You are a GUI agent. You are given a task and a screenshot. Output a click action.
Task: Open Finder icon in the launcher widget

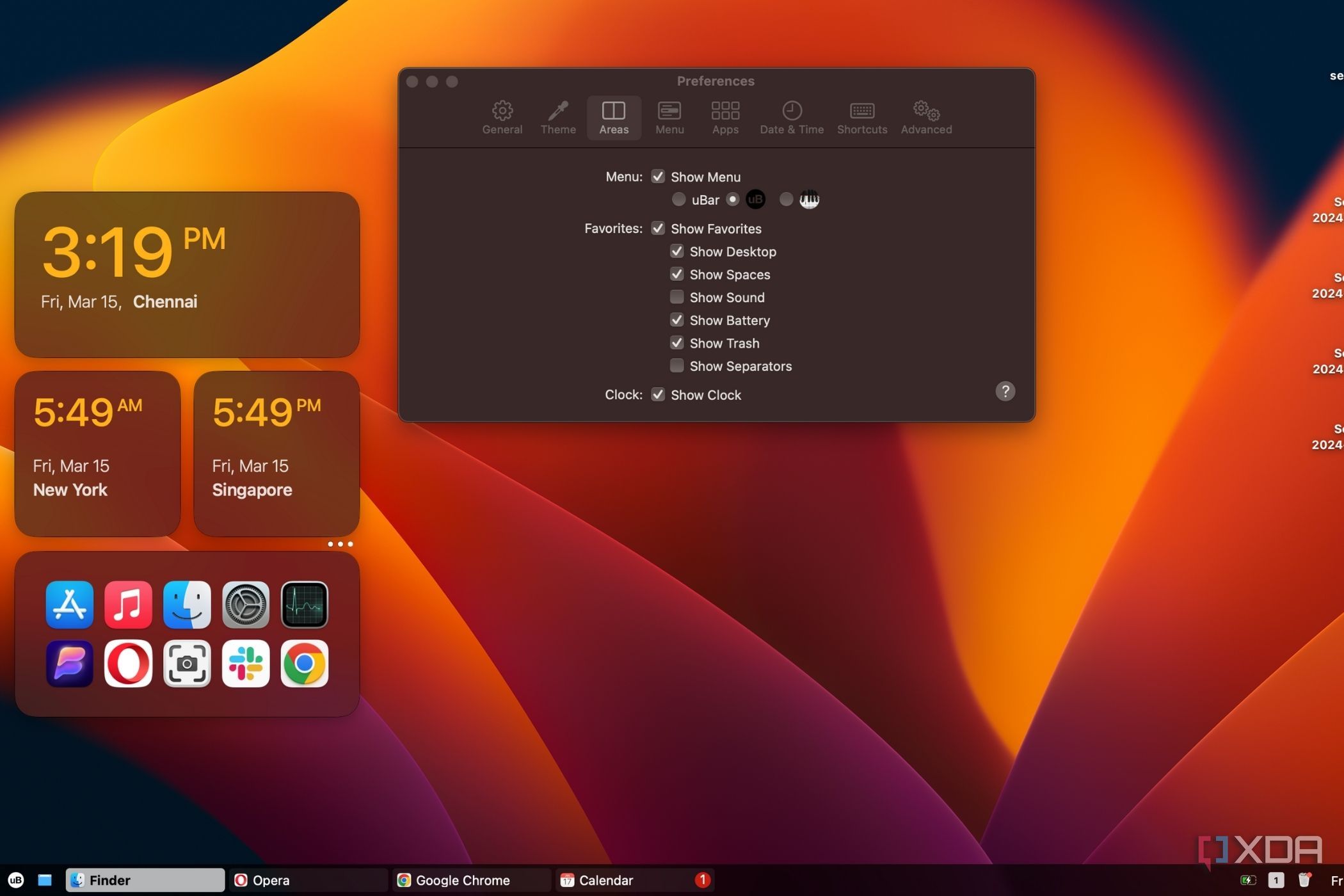[x=187, y=605]
